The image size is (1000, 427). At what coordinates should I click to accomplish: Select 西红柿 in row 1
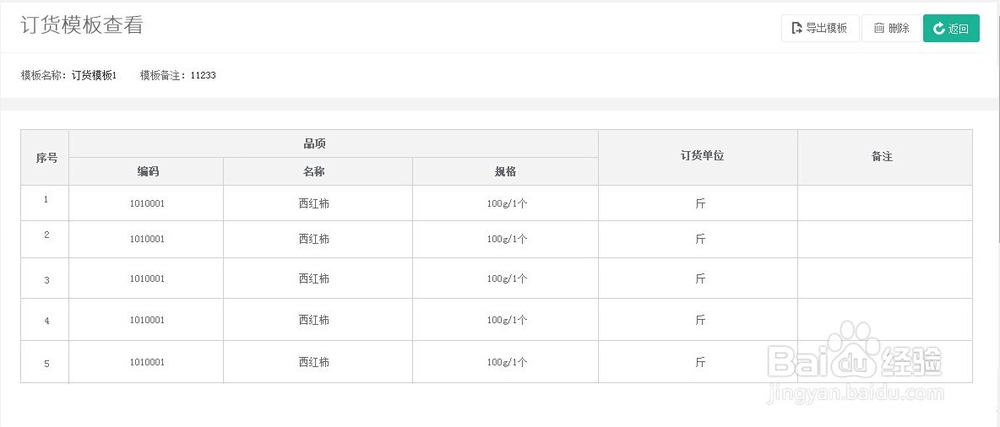314,204
